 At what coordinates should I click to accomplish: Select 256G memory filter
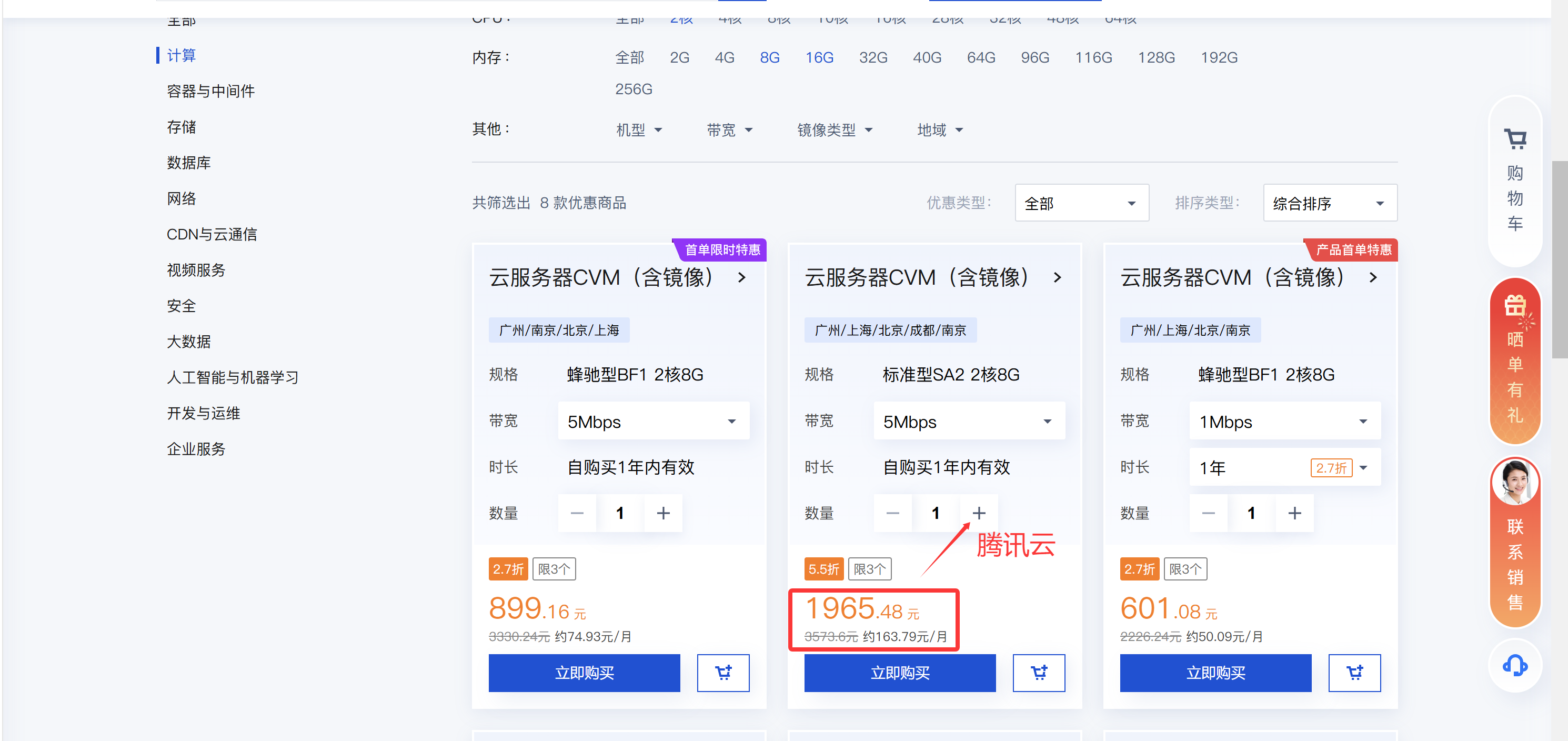[634, 89]
